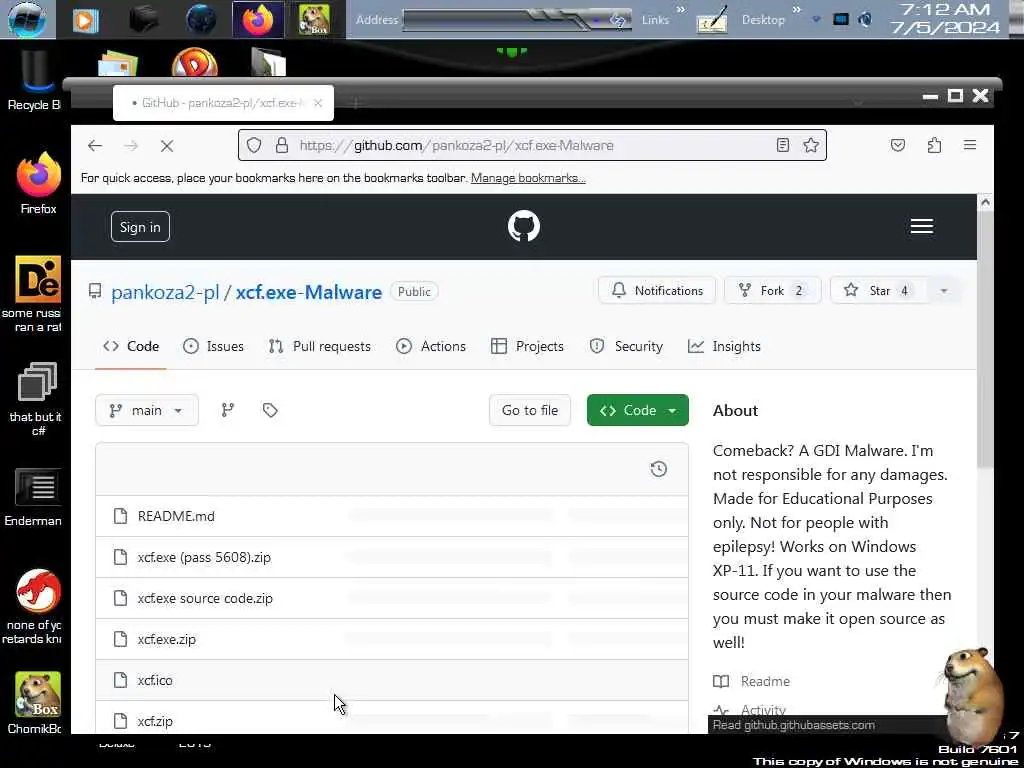The image size is (1024, 768).
Task: Jump to the Readme link in About
Action: click(765, 681)
